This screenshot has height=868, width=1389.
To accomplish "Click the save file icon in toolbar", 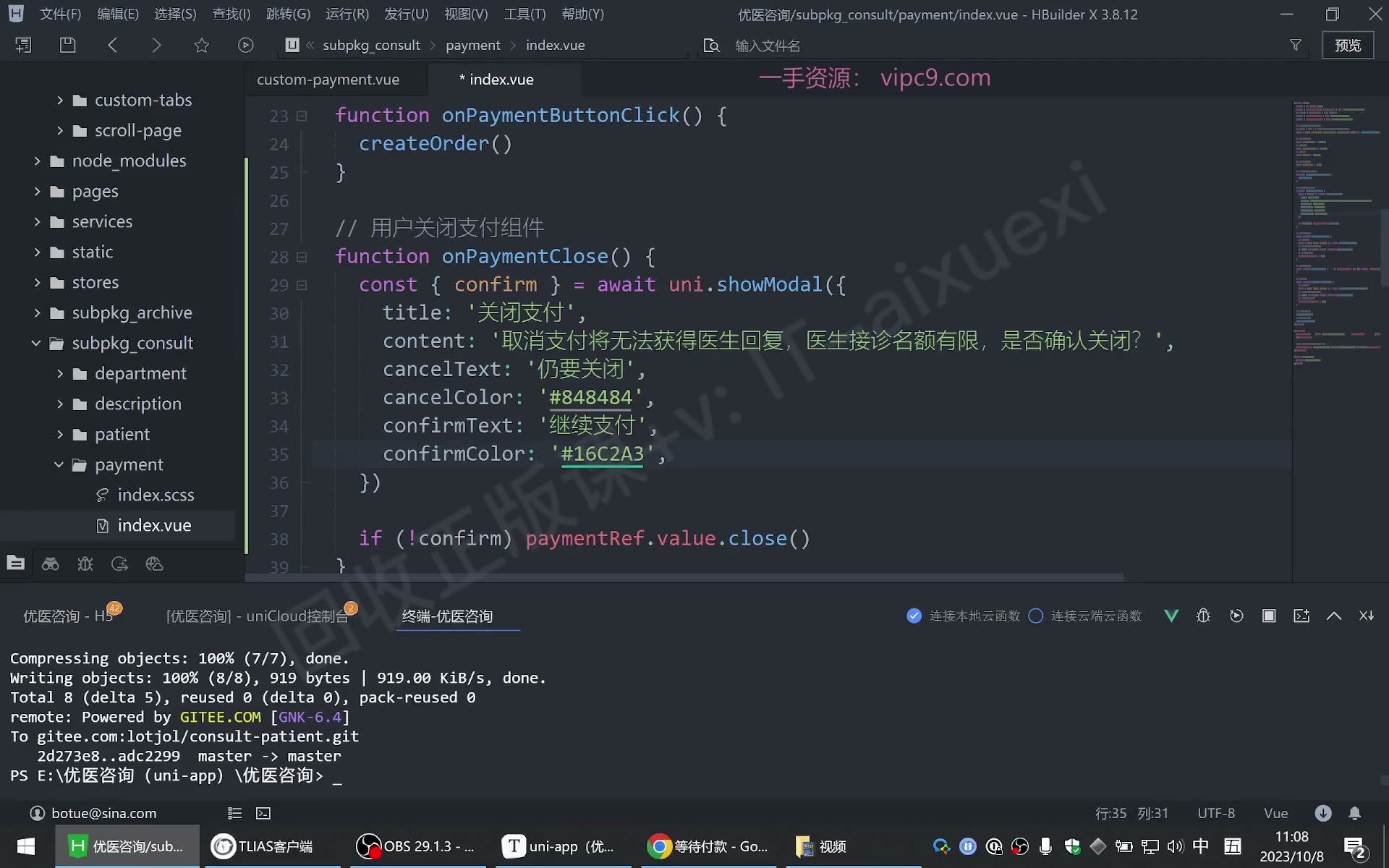I will coord(67,45).
